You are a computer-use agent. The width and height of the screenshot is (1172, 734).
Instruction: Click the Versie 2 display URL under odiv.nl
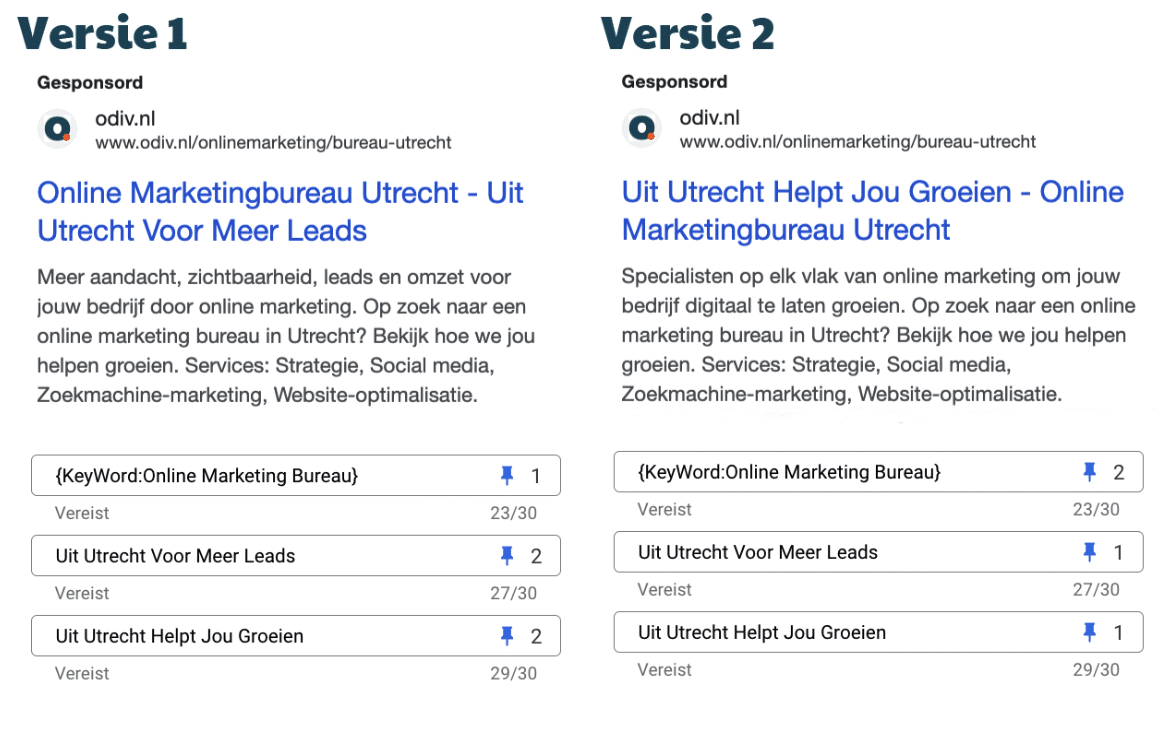pyautogui.click(x=857, y=142)
